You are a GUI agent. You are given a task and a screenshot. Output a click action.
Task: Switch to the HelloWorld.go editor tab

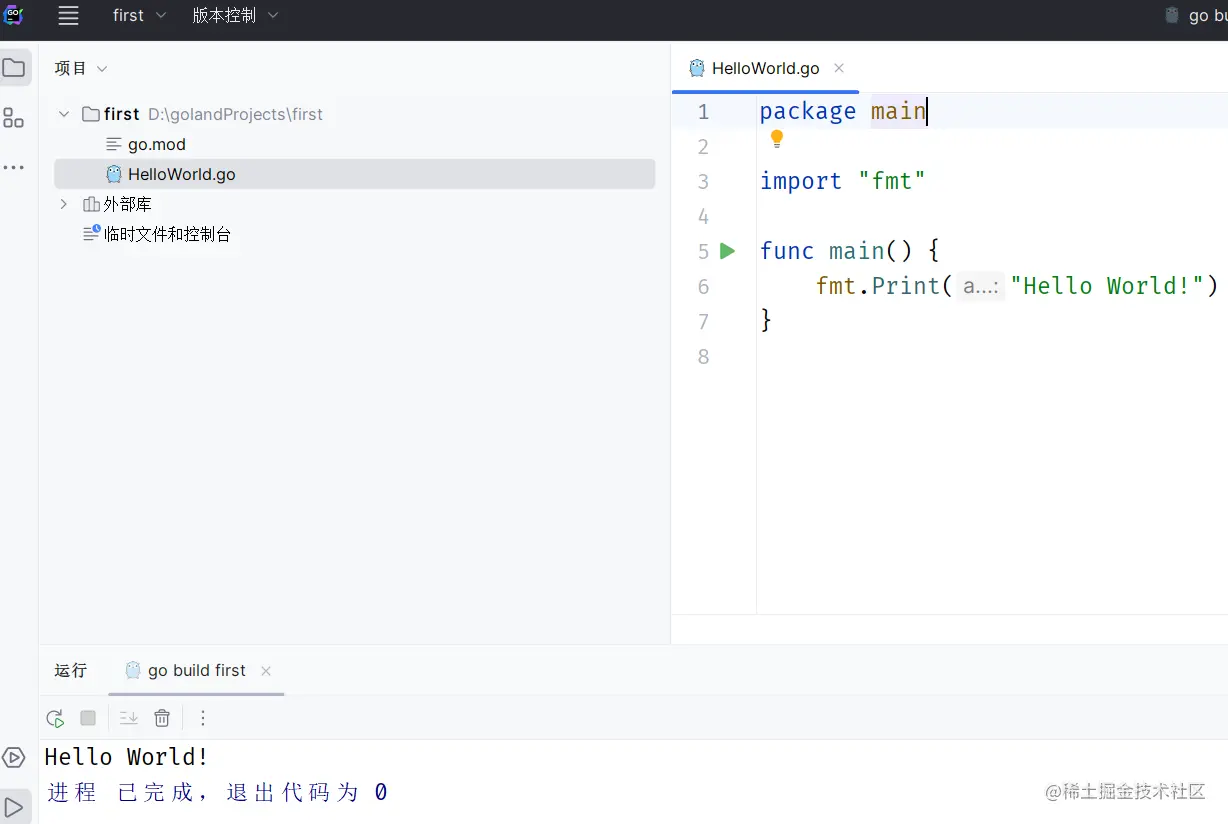tap(765, 68)
